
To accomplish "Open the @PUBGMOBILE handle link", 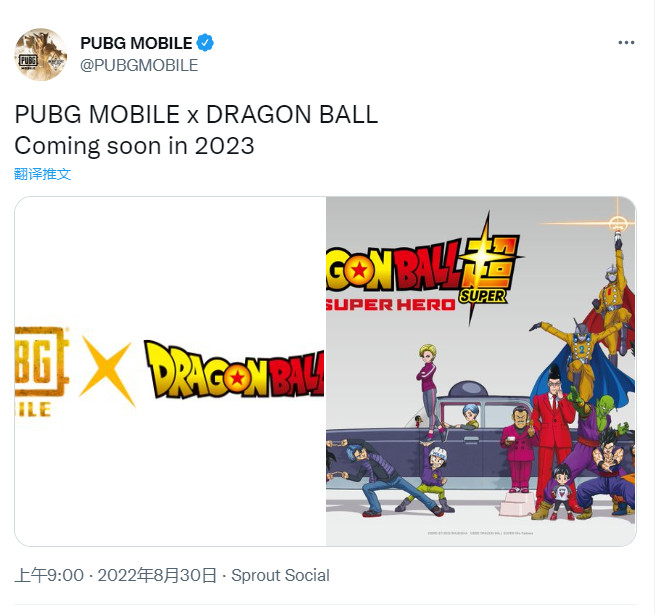I will [x=139, y=65].
